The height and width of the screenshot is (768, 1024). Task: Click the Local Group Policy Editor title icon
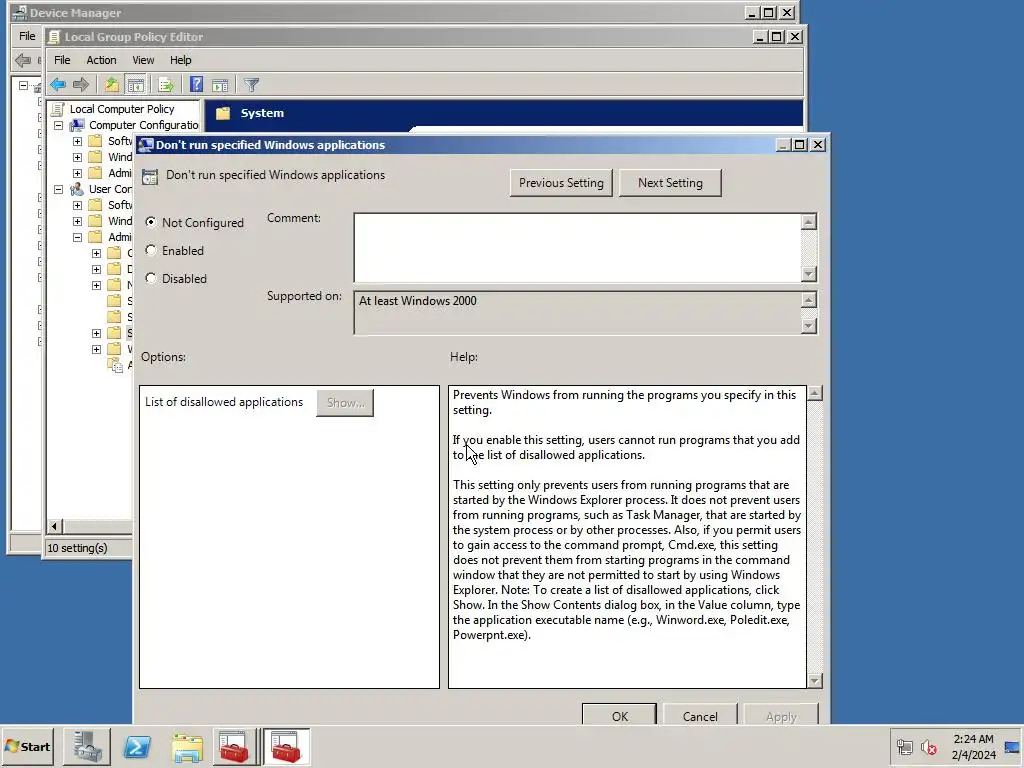tap(54, 37)
